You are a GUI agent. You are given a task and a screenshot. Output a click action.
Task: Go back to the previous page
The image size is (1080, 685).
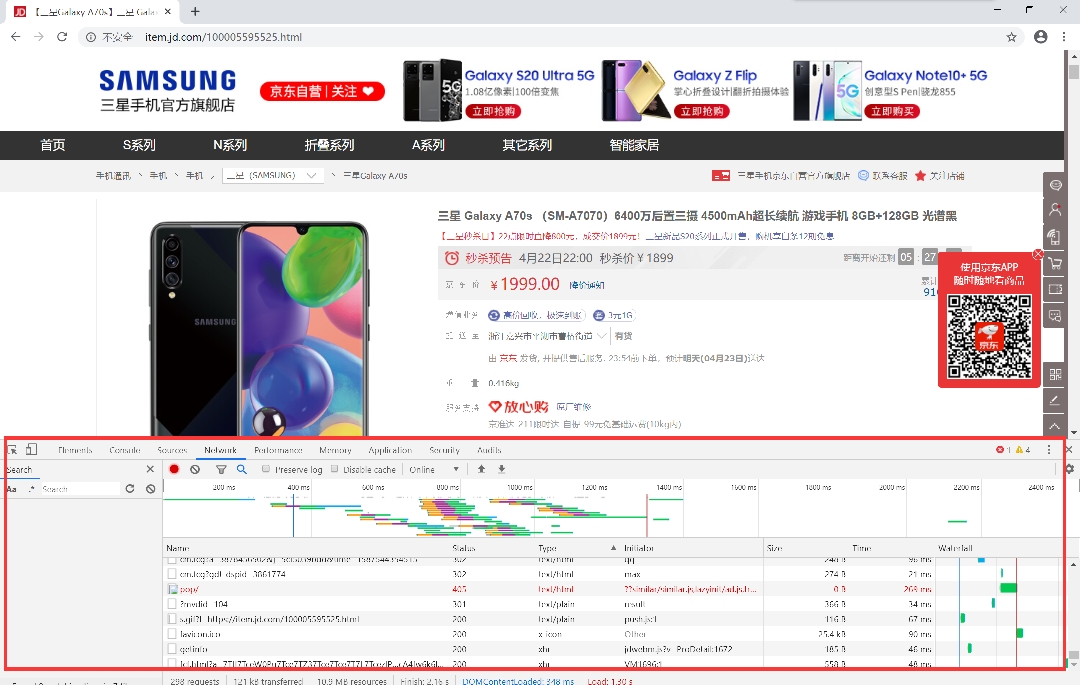coord(16,36)
